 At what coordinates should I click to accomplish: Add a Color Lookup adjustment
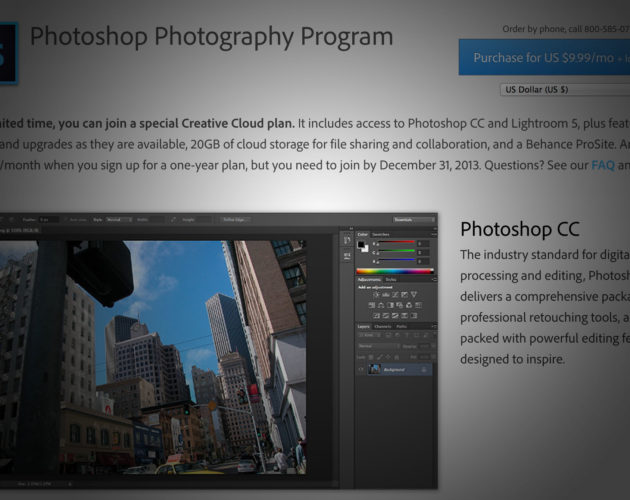click(419, 305)
